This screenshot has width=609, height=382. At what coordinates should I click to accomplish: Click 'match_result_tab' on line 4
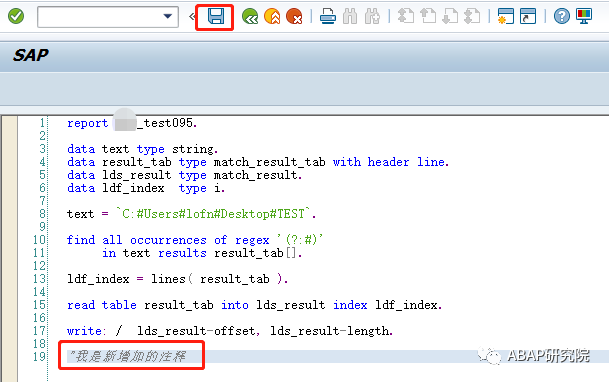point(270,162)
